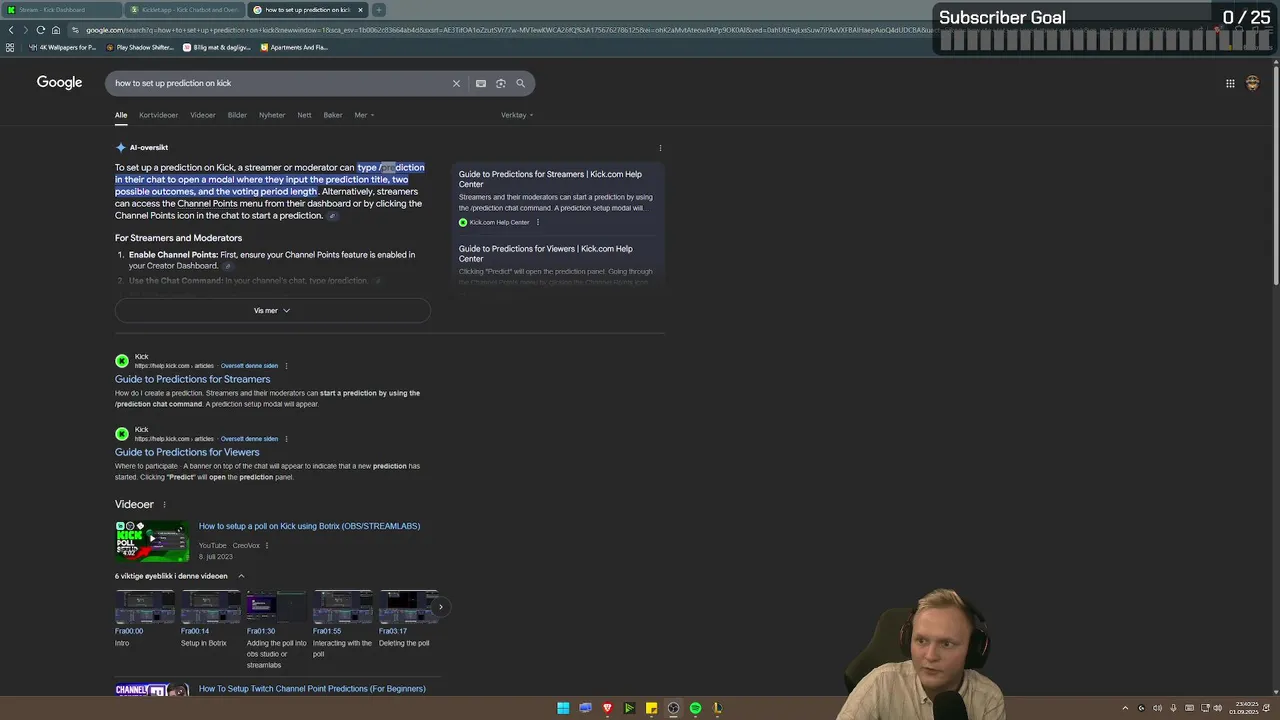
Task: Open the Google apps grid
Action: point(1230,83)
